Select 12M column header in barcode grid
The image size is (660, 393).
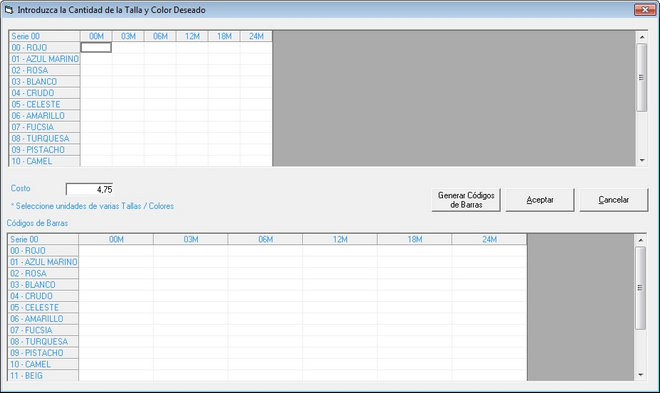[340, 239]
